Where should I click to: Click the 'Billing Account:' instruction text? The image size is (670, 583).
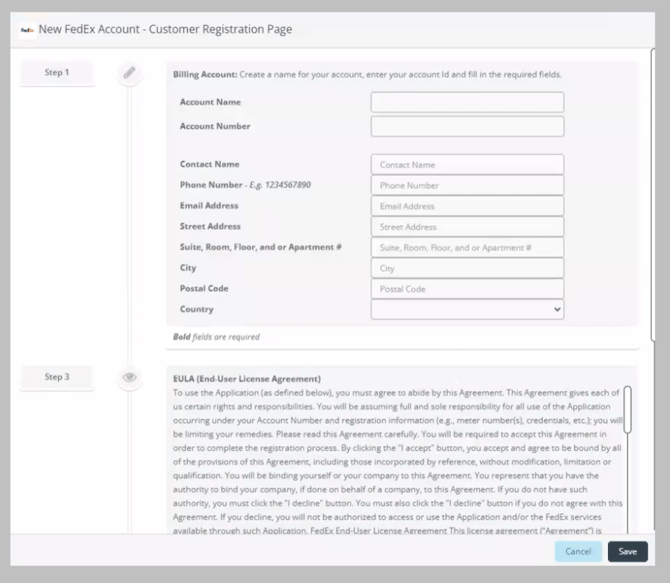click(x=367, y=74)
